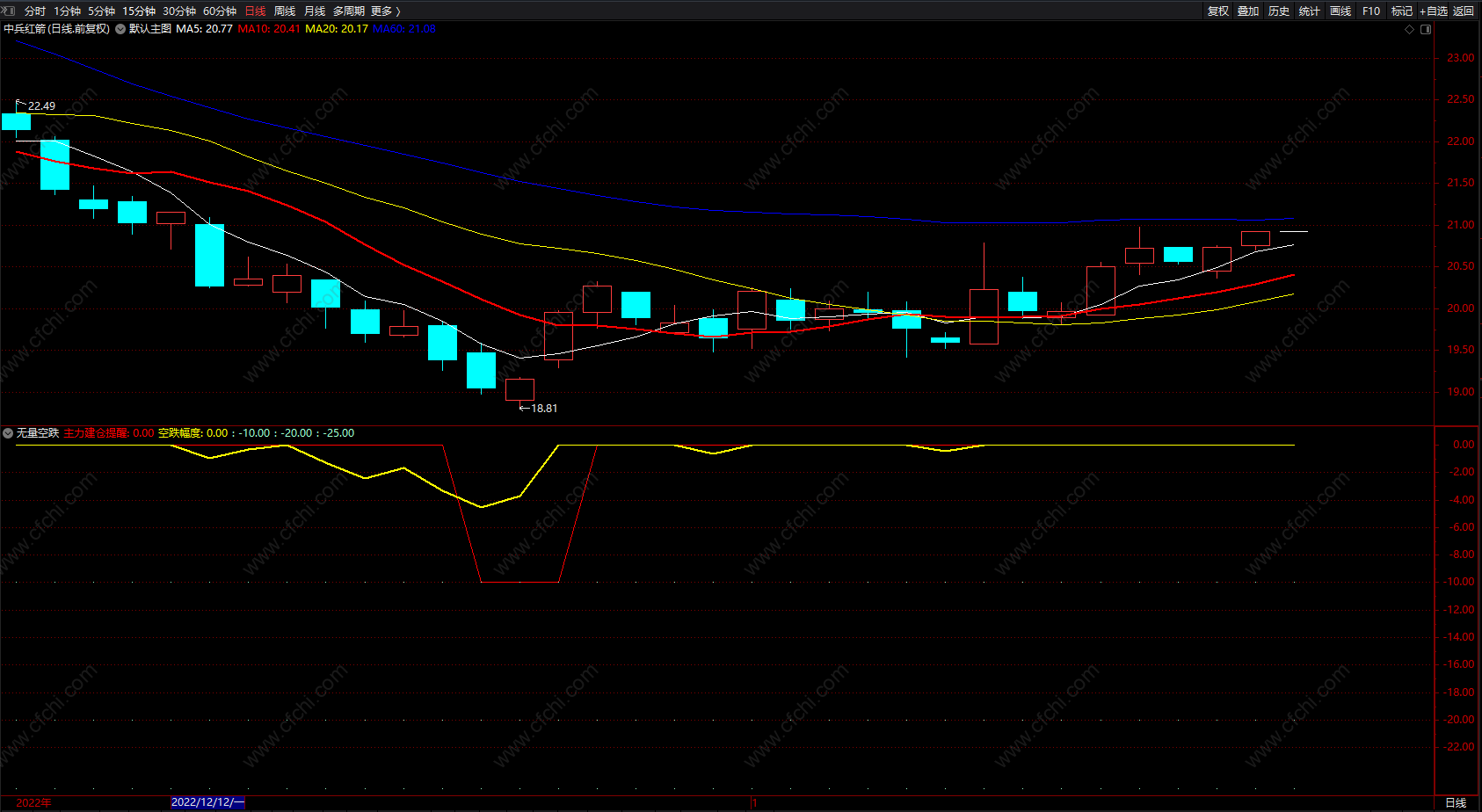Click the 叠加 overlay button
The width and height of the screenshot is (1482, 812).
point(1248,11)
